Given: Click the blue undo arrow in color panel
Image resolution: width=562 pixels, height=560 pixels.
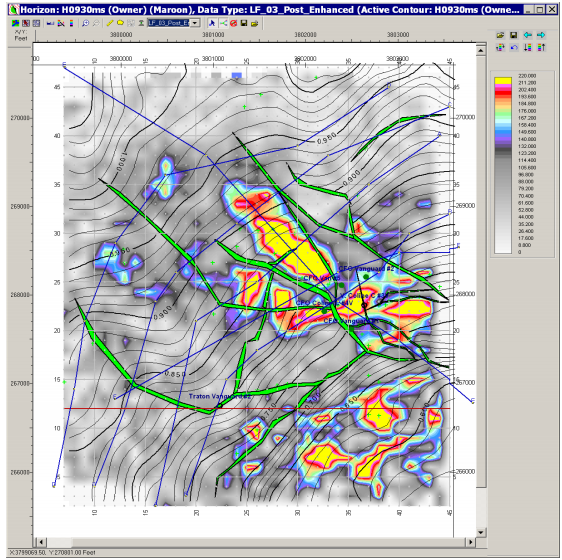Looking at the screenshot, I should (514, 47).
